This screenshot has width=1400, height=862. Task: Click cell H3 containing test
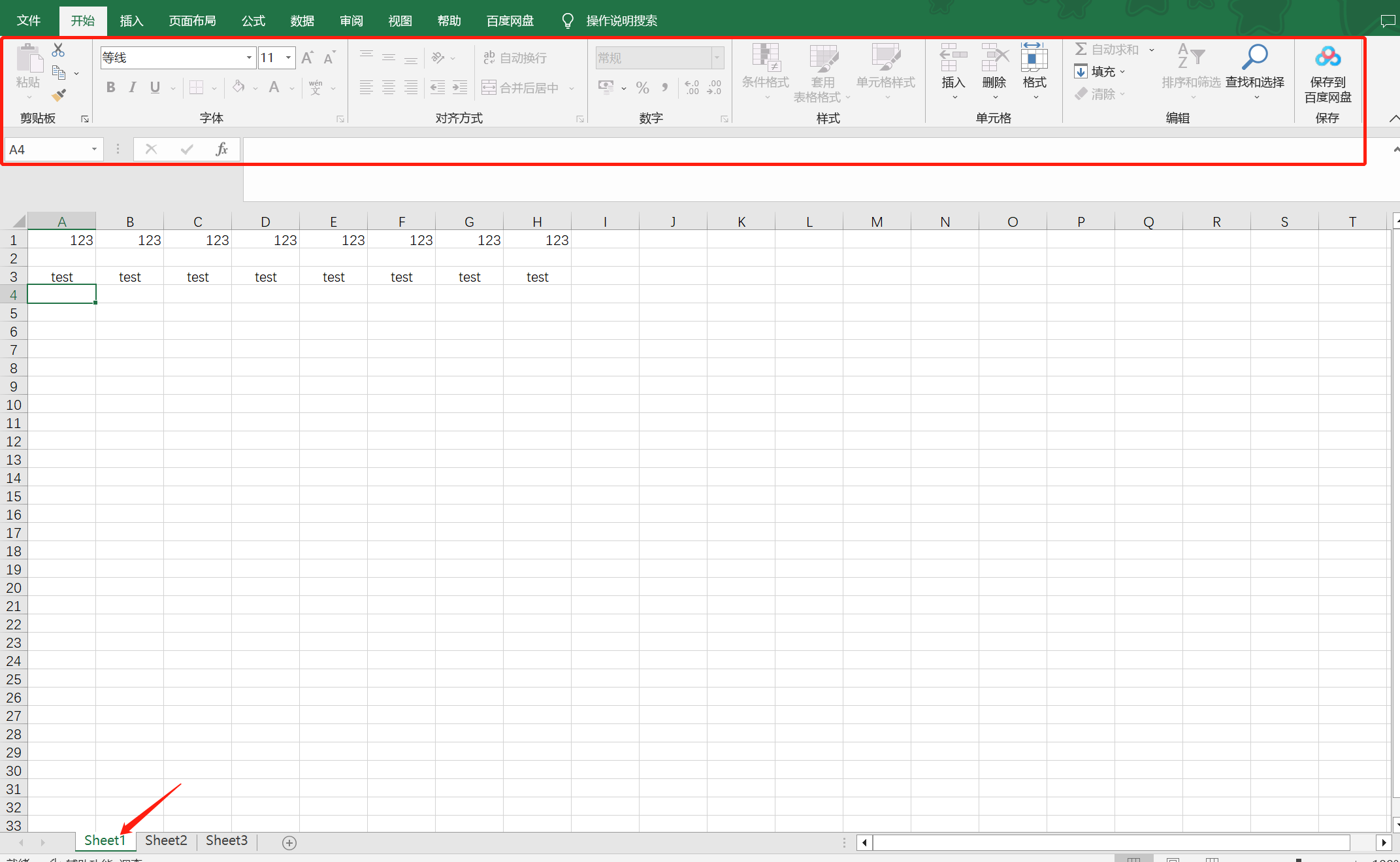(x=538, y=277)
